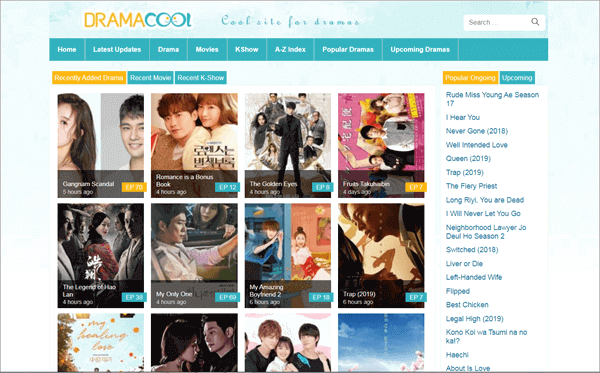The width and height of the screenshot is (600, 373).
Task: Switch to the Recent K-Show tab
Action: [201, 78]
